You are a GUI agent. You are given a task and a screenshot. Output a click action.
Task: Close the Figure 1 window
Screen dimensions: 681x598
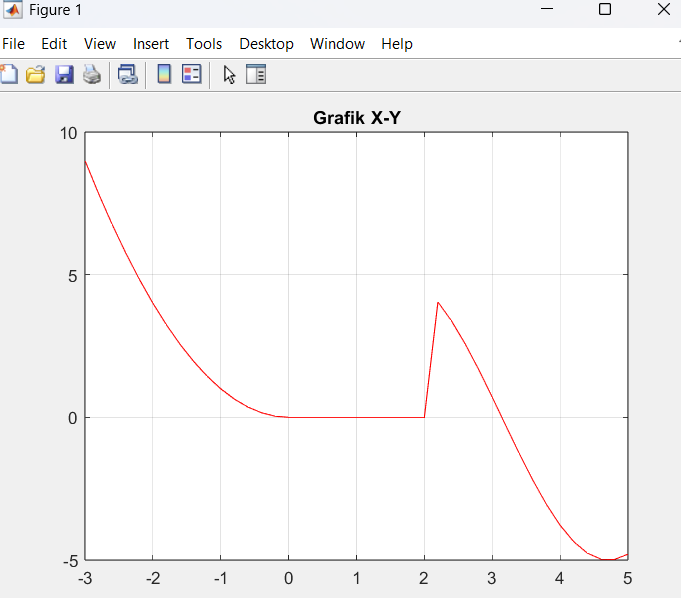(664, 9)
